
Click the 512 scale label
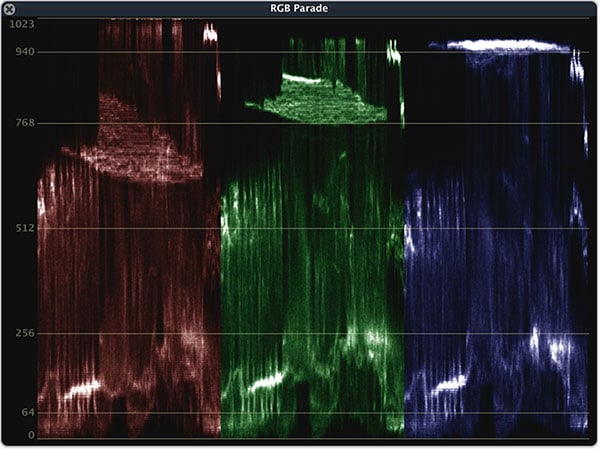click(x=21, y=228)
